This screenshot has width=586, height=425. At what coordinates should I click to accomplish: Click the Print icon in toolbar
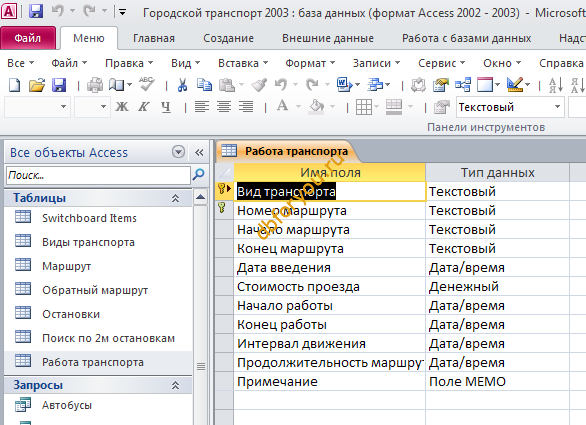pos(95,85)
